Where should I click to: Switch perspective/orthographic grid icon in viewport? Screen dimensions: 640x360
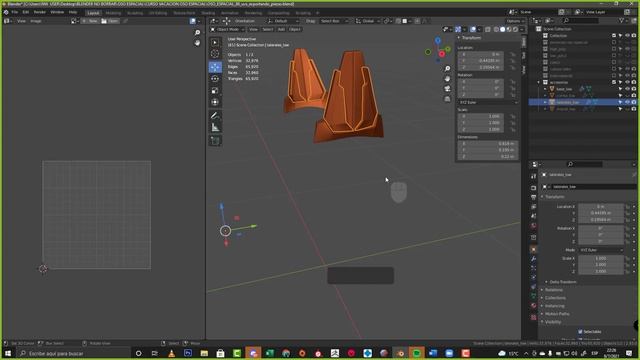(447, 99)
